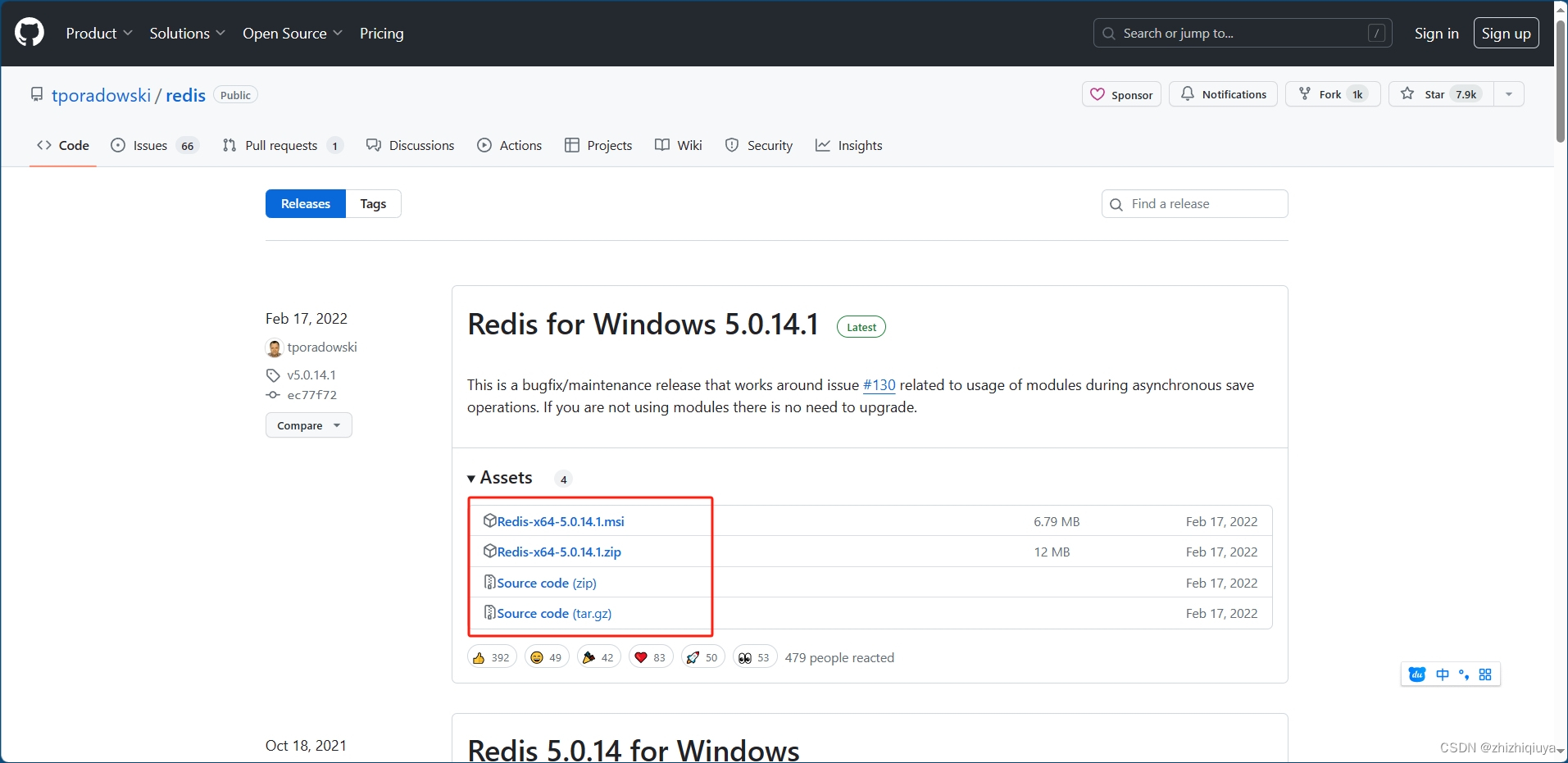Toggle IME punctuation mode icon
1568x763 pixels.
point(1464,674)
